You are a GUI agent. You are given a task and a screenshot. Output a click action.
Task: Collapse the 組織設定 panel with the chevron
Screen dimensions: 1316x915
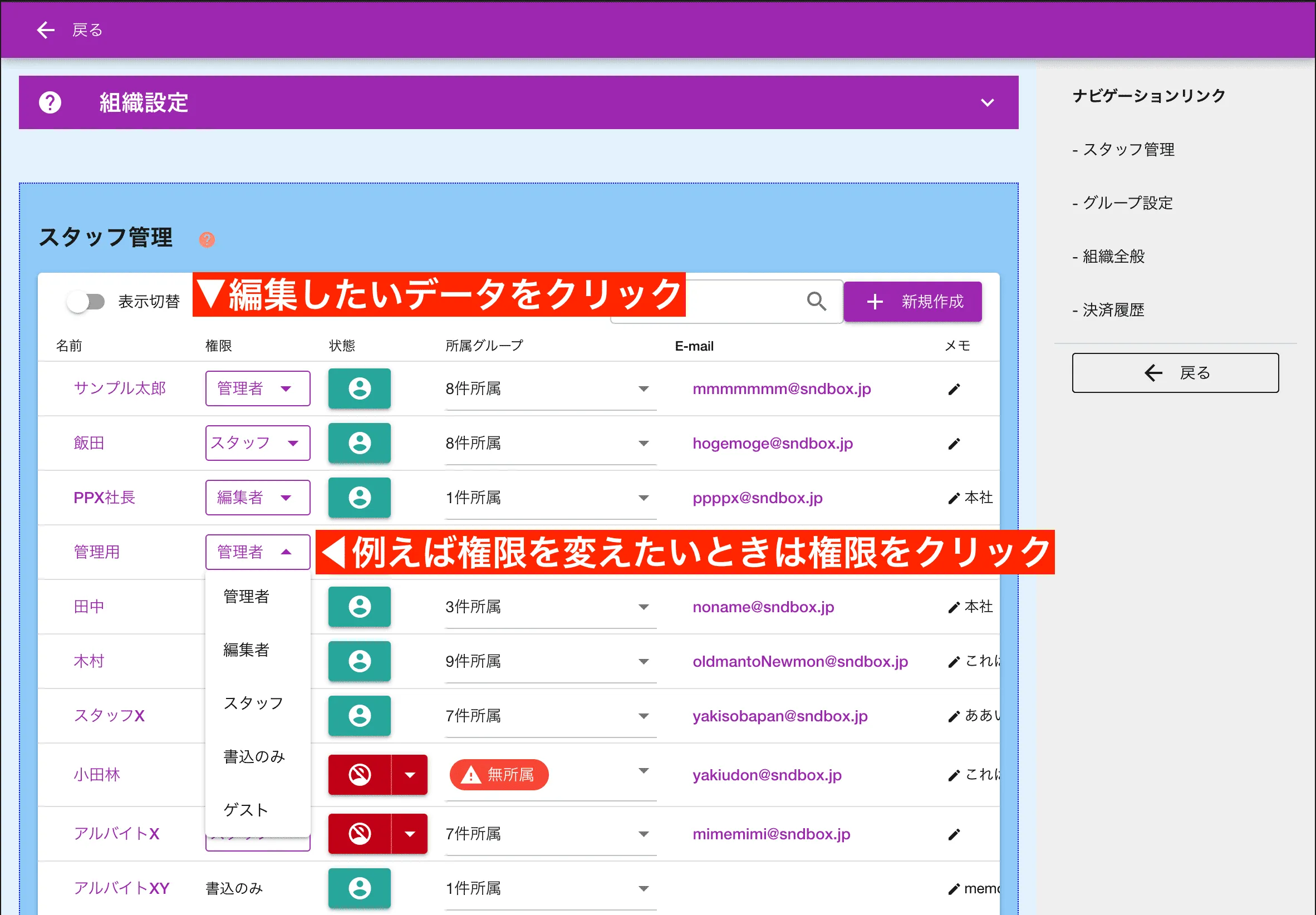pos(987,103)
